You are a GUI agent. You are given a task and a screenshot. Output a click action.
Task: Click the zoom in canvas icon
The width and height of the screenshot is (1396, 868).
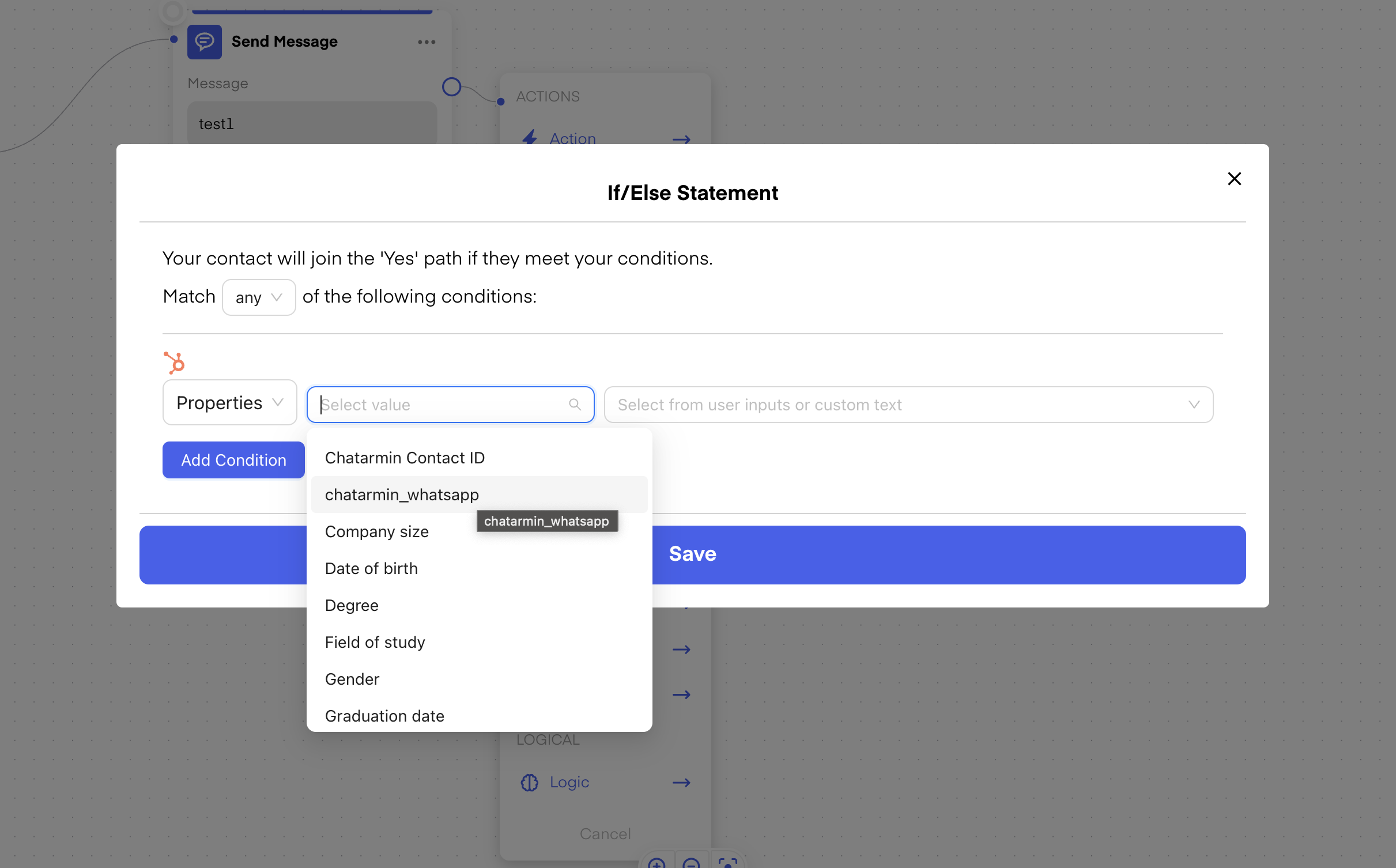coord(657,863)
